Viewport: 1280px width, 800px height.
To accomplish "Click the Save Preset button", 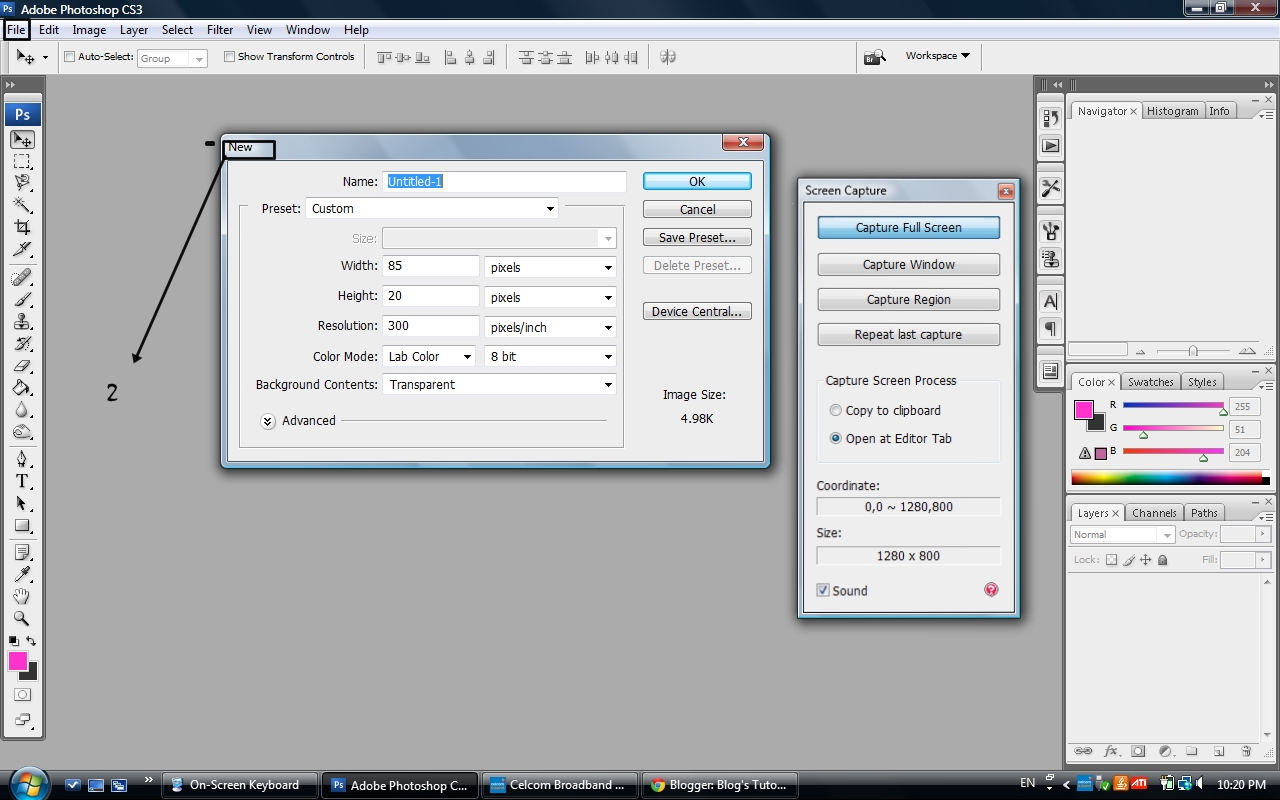I will click(x=697, y=237).
